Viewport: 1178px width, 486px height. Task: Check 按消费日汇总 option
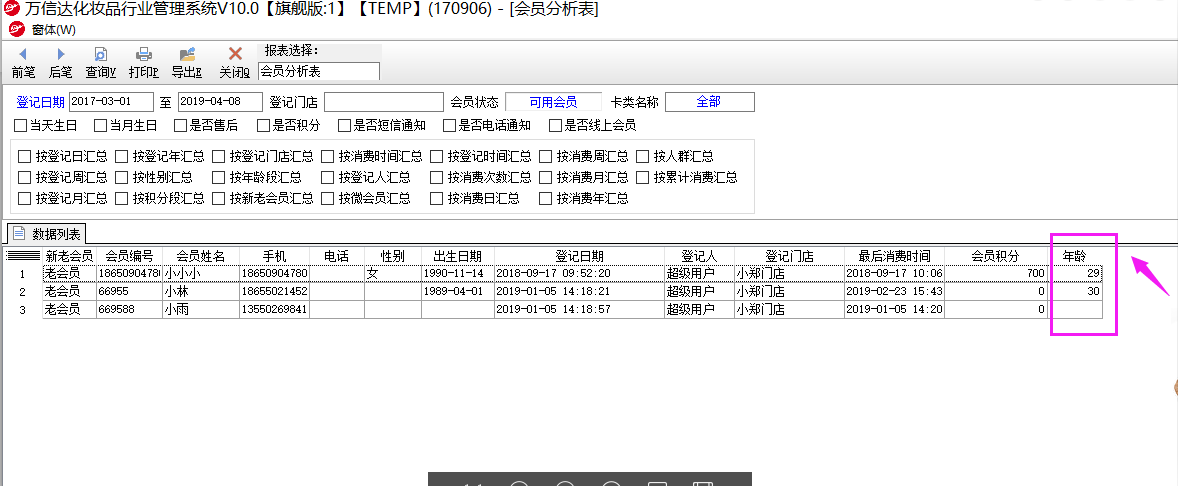(x=436, y=198)
